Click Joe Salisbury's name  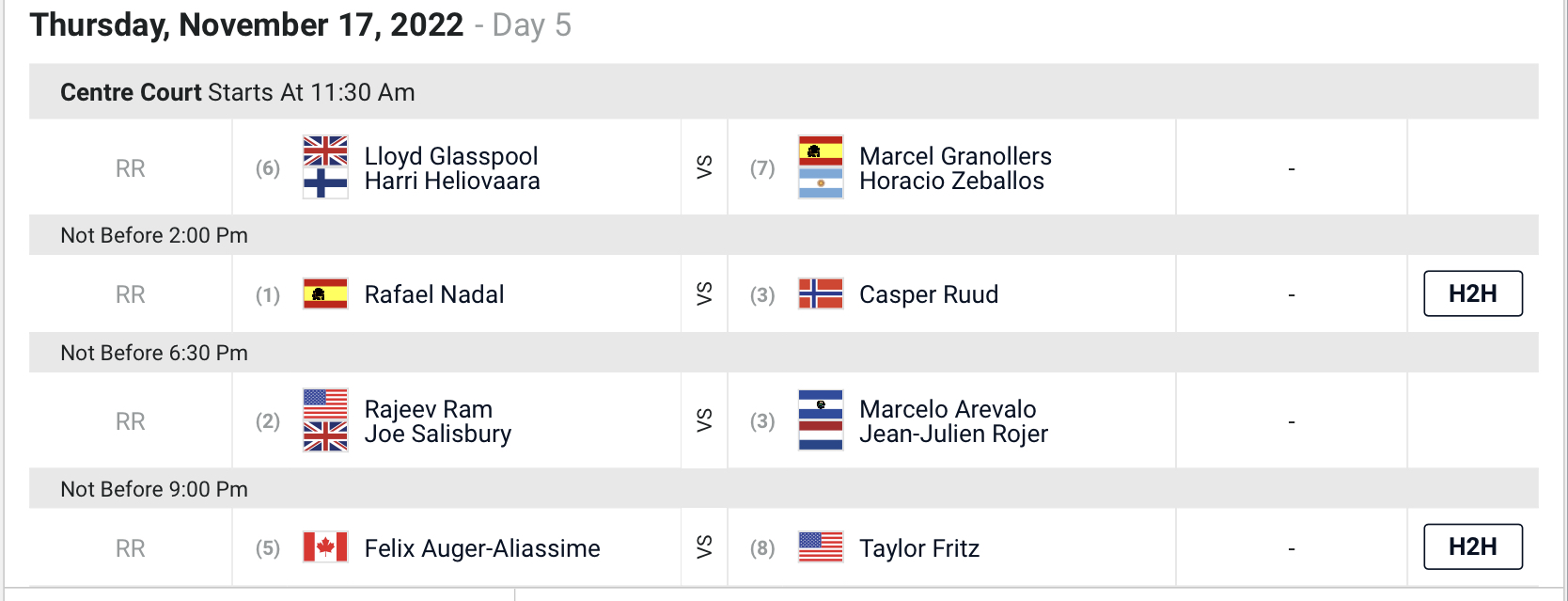click(x=438, y=435)
